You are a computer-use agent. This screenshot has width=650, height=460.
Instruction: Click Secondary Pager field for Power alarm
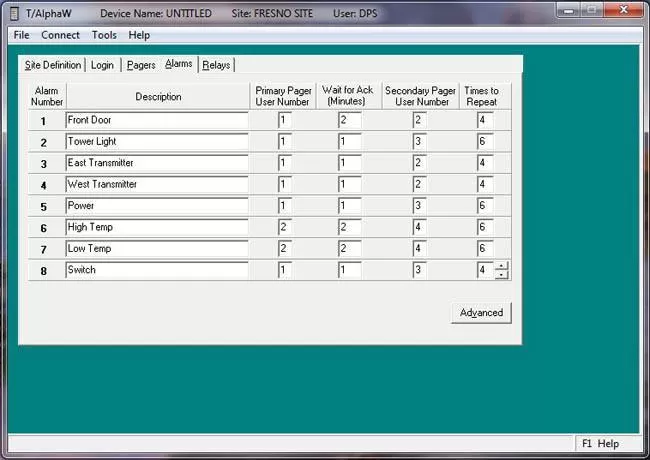(x=420, y=206)
